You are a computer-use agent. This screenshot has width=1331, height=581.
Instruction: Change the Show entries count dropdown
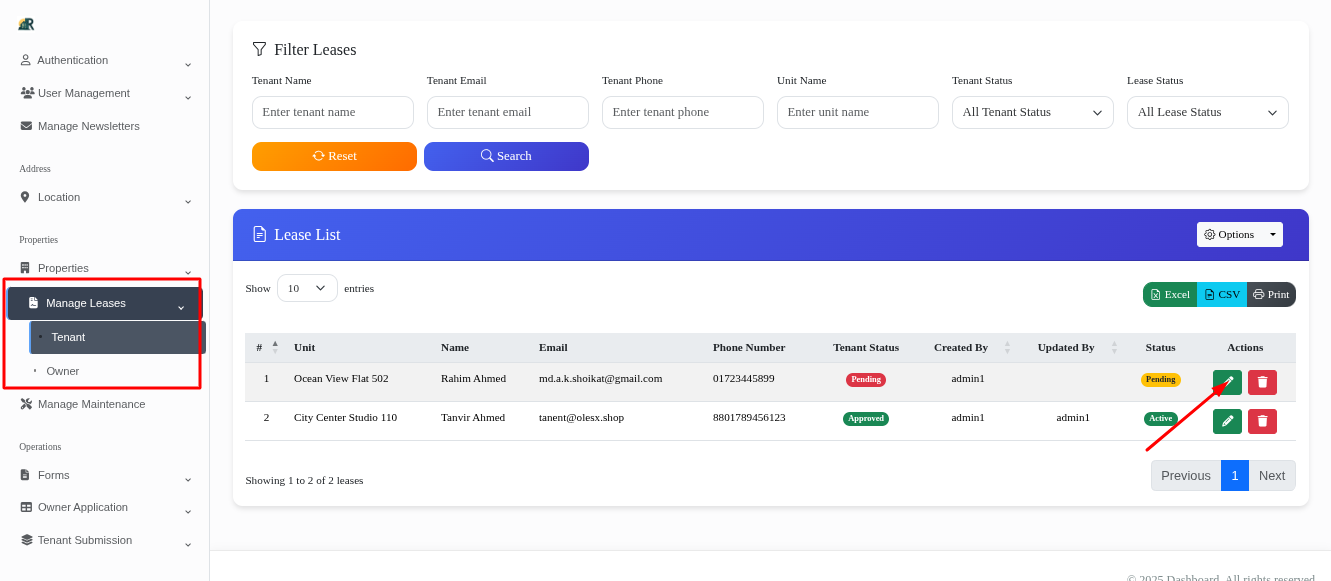[307, 288]
